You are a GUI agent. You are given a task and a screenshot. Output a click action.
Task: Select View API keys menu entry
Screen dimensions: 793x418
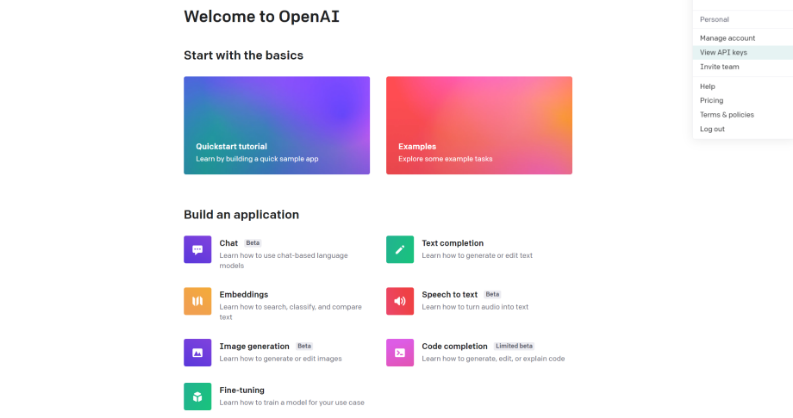click(x=742, y=52)
